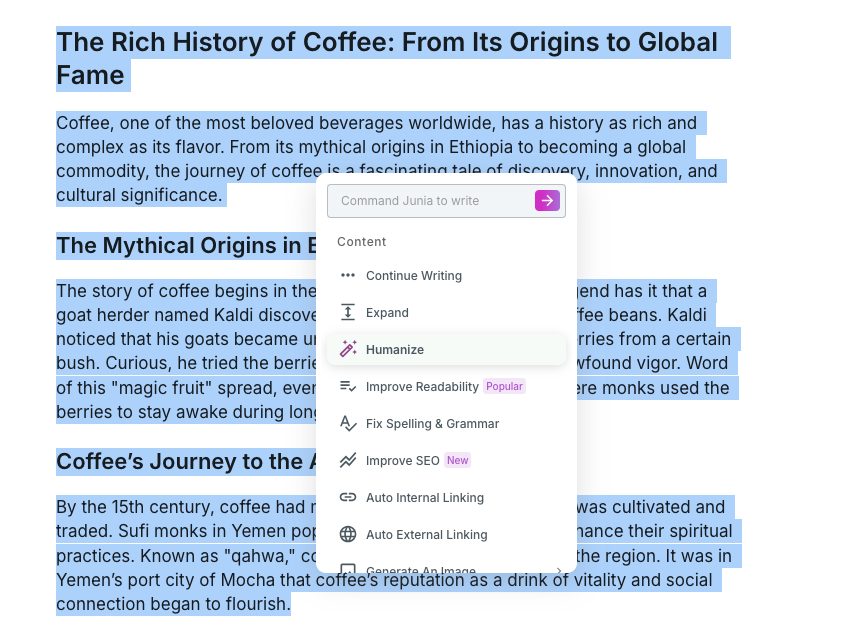Click the New badge beside Improve SEO
The height and width of the screenshot is (633, 844).
coord(458,461)
